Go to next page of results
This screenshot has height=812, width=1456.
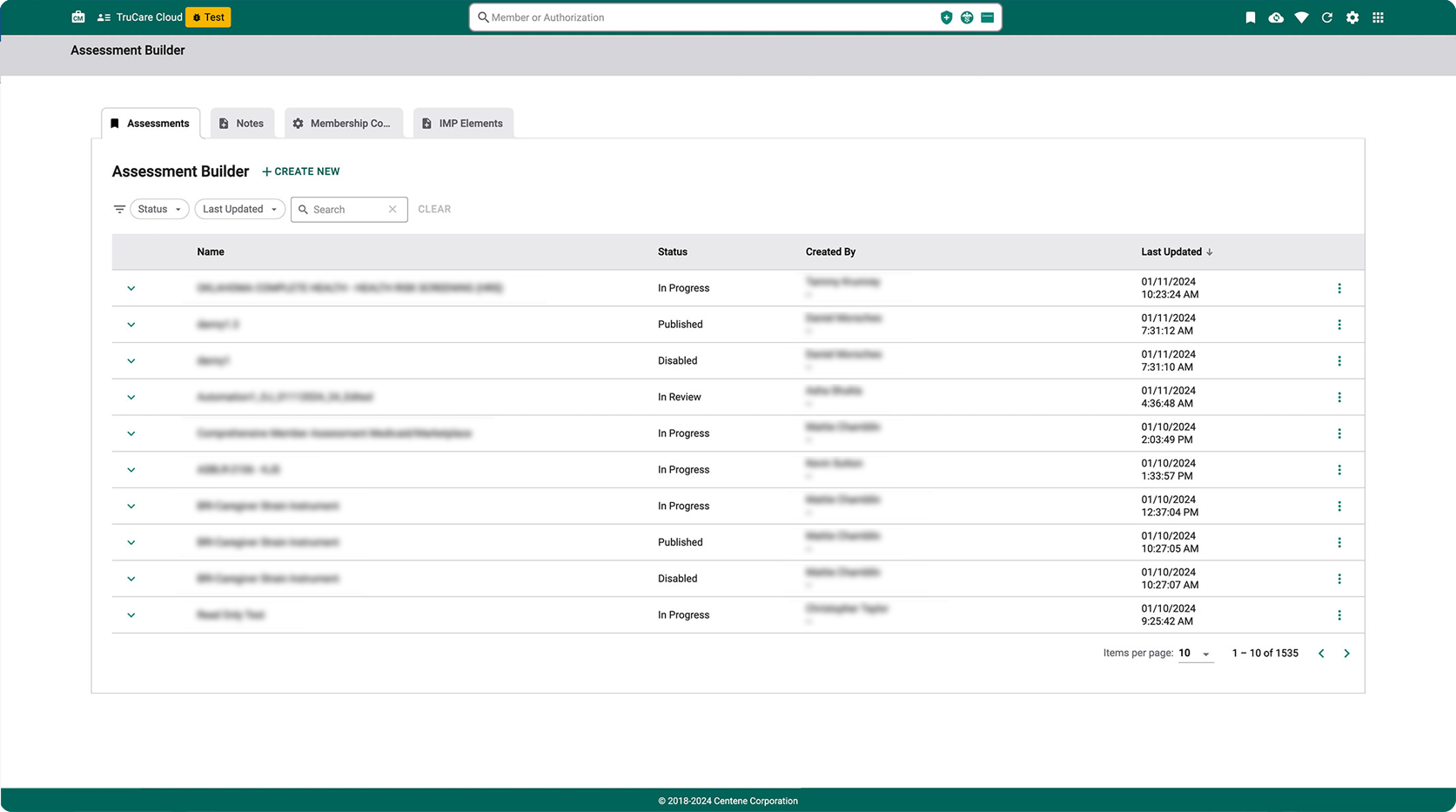1346,654
